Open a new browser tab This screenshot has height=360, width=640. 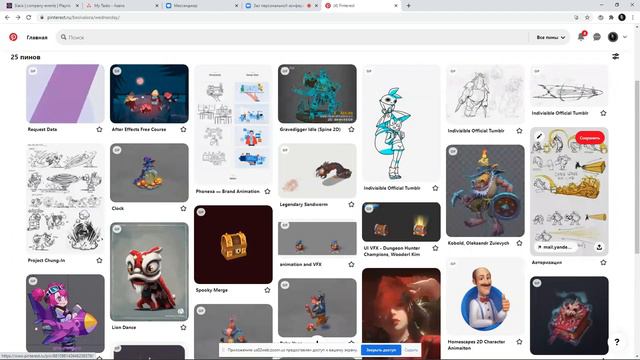pos(408,6)
